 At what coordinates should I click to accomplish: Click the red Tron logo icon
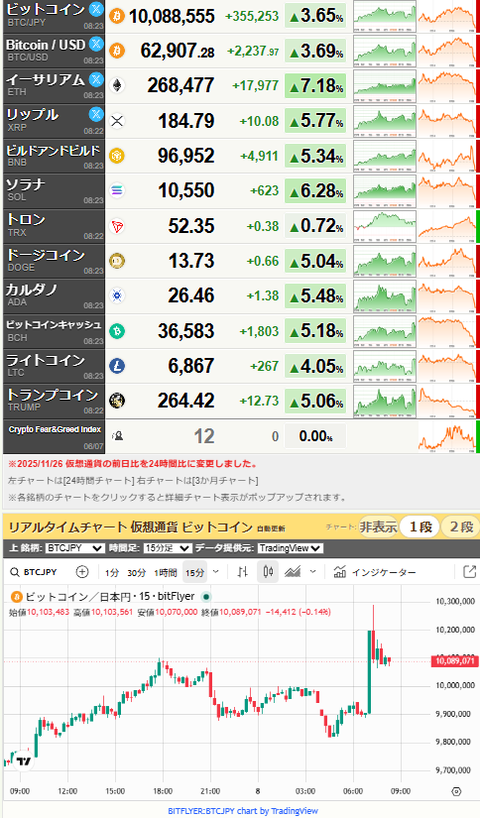[117, 226]
